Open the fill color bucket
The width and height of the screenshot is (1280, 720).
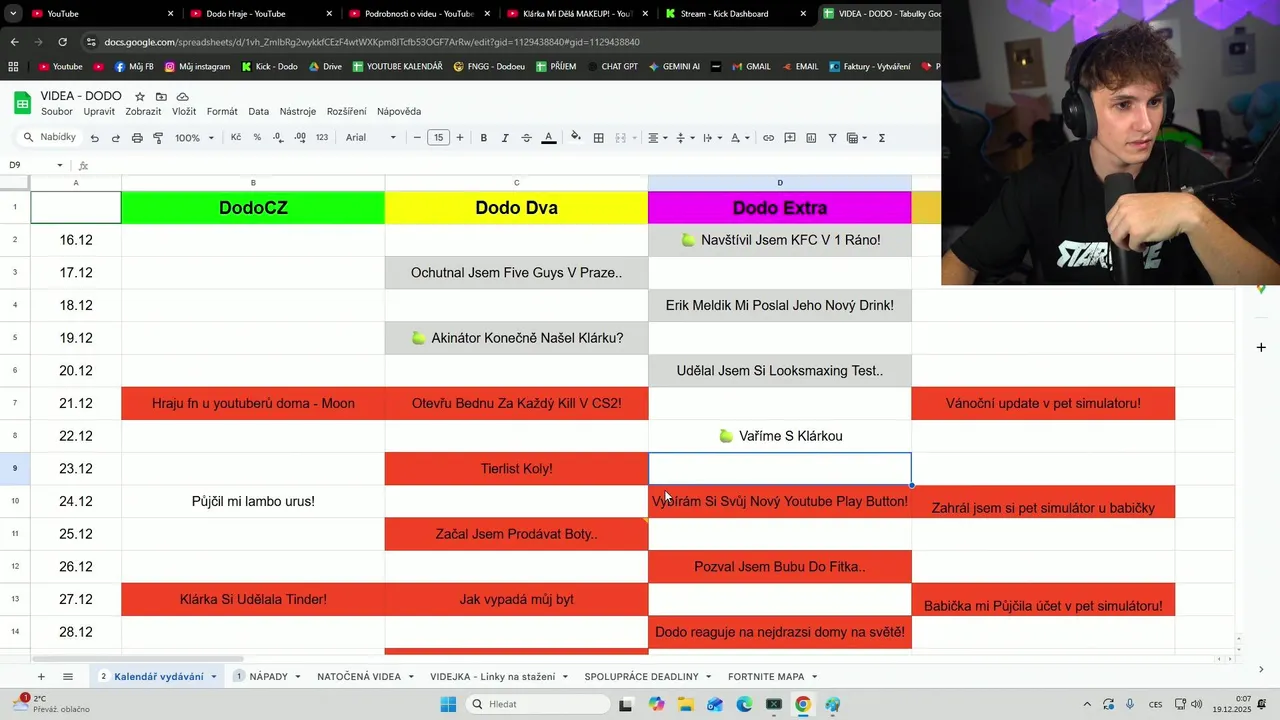click(x=576, y=138)
